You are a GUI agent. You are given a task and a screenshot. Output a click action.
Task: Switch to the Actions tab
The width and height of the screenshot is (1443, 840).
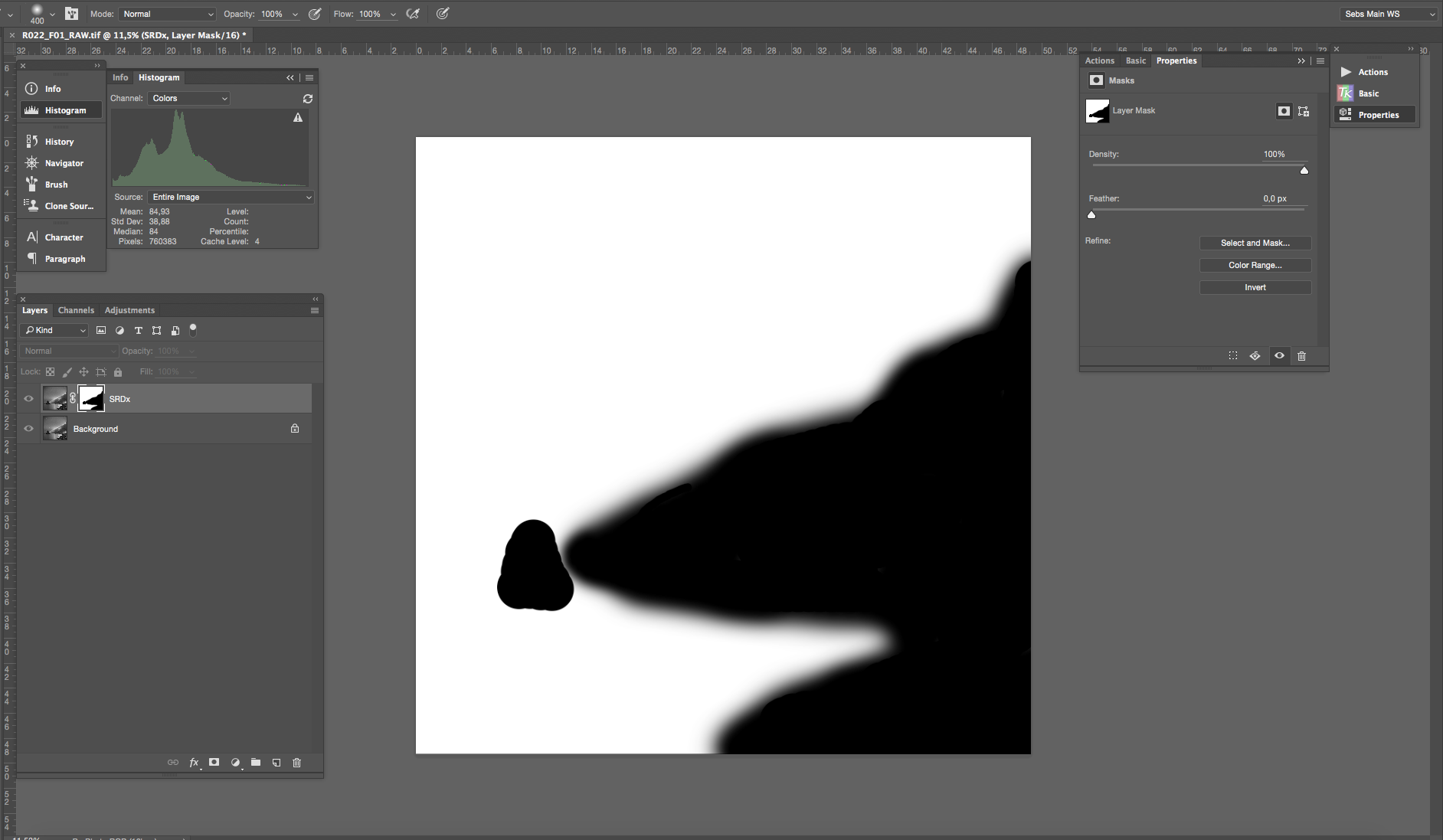click(x=1099, y=61)
